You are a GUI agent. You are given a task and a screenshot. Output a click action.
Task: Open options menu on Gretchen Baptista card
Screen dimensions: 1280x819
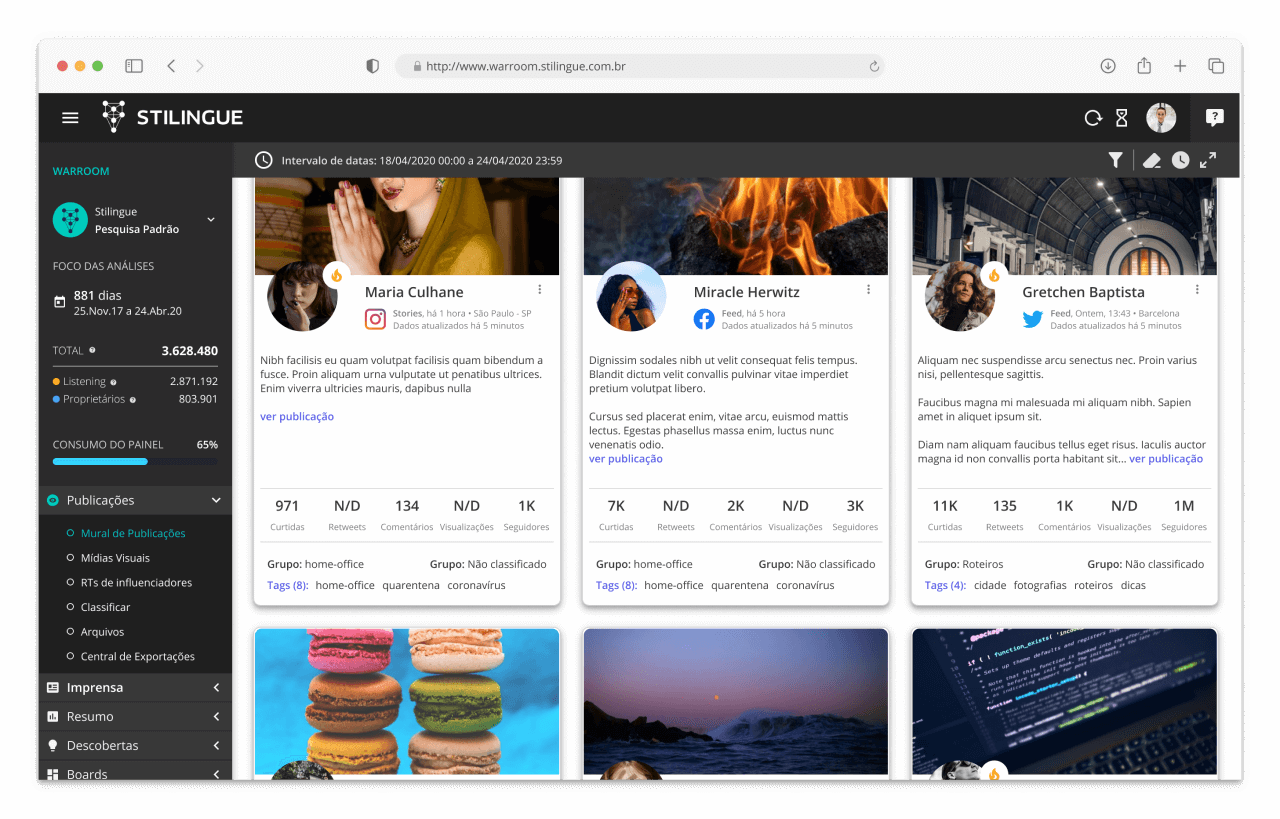click(x=1197, y=290)
